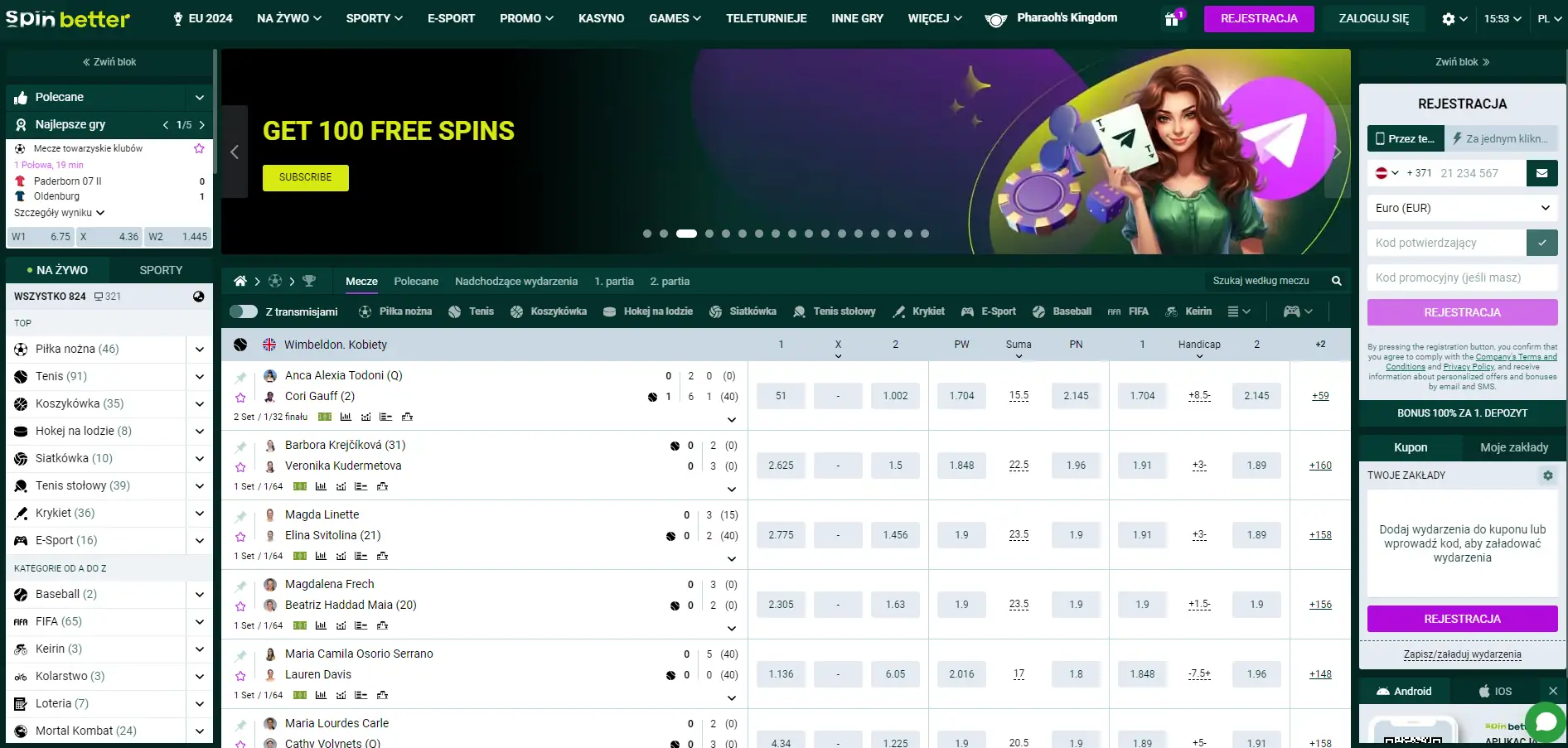The height and width of the screenshot is (748, 1568).
Task: Open the SPORTY menu dropdown
Action: click(374, 18)
